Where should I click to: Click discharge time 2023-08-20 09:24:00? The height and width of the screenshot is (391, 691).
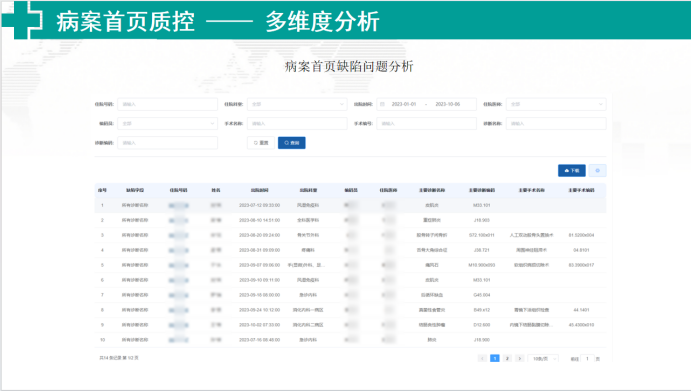pyautogui.click(x=260, y=235)
